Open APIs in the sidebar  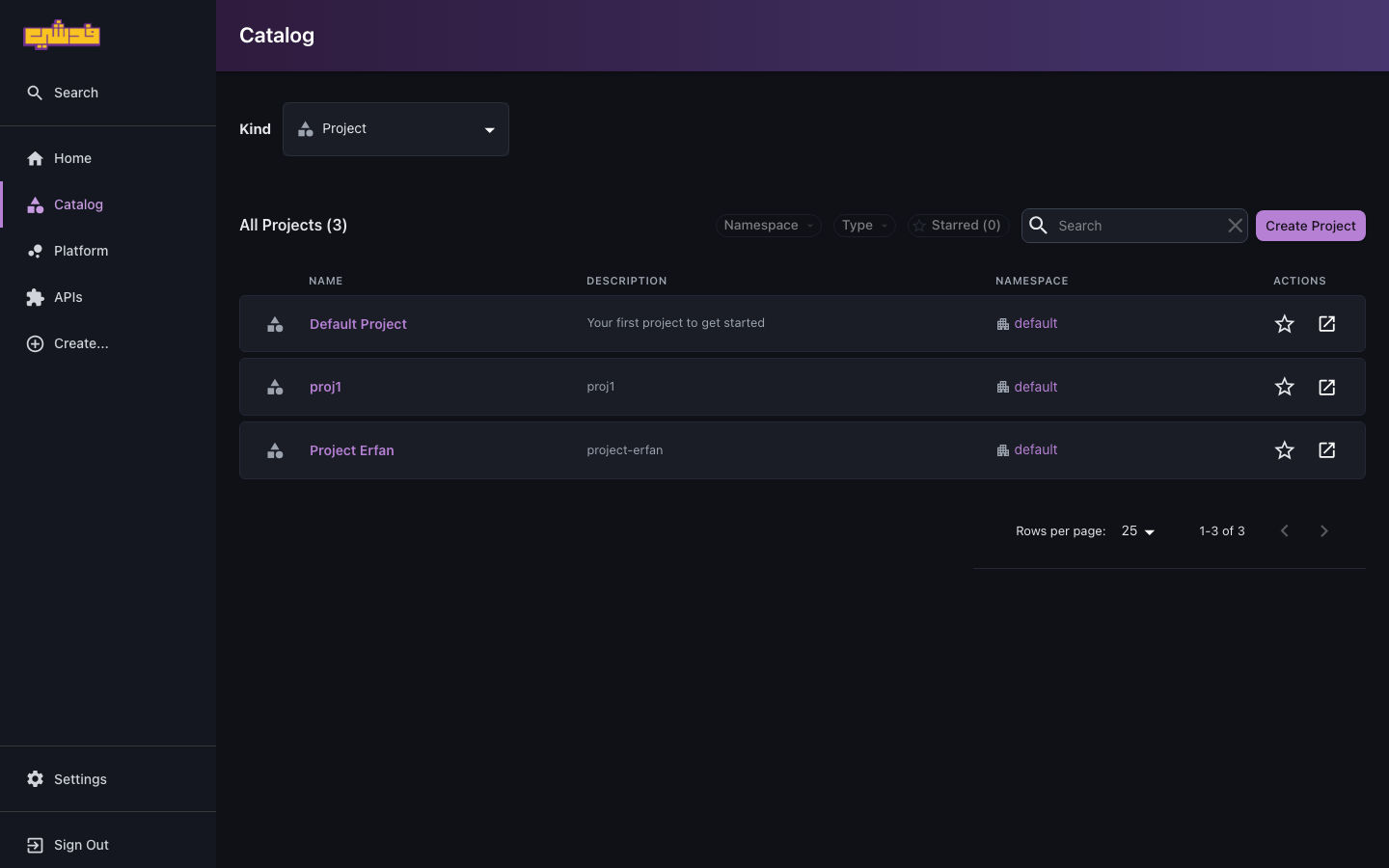point(108,297)
